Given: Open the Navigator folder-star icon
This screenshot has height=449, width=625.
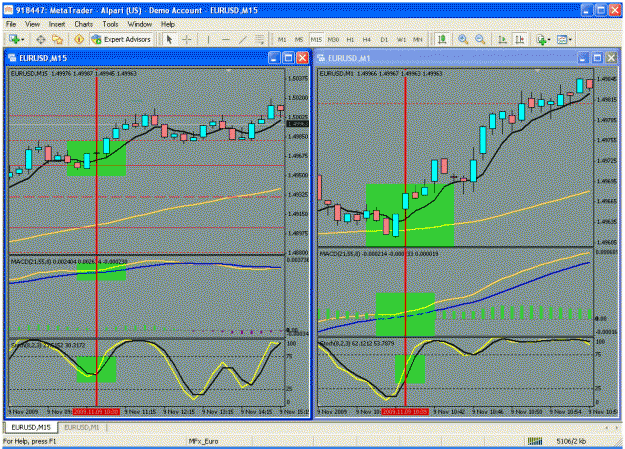Looking at the screenshot, I should point(58,39).
